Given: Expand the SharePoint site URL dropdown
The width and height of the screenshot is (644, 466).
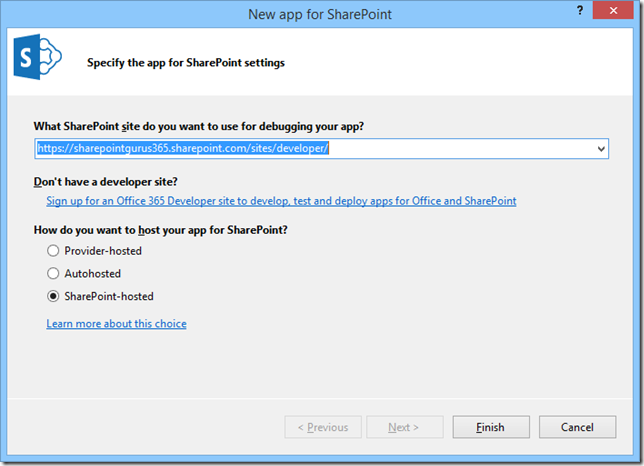Looking at the screenshot, I should tap(601, 148).
